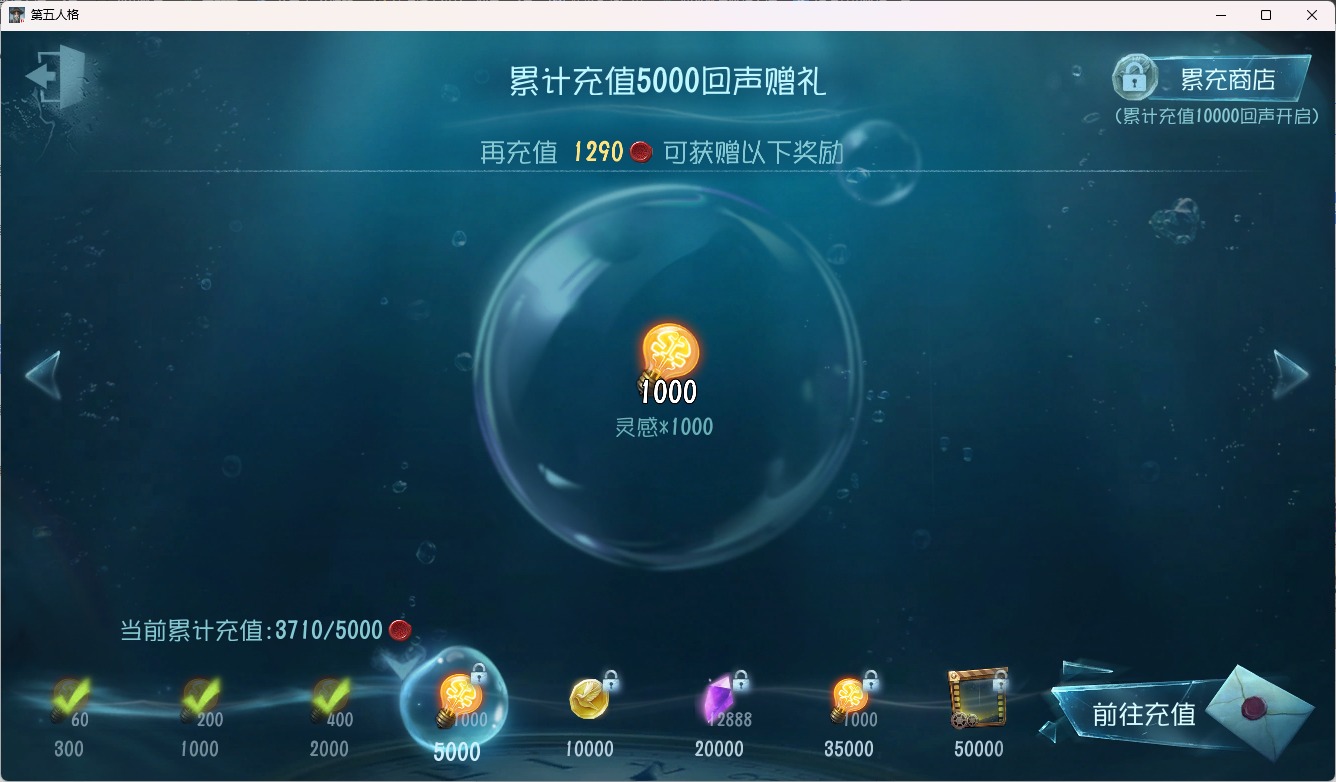The height and width of the screenshot is (782, 1336).
Task: Click the 35000 tier number label
Action: click(848, 749)
